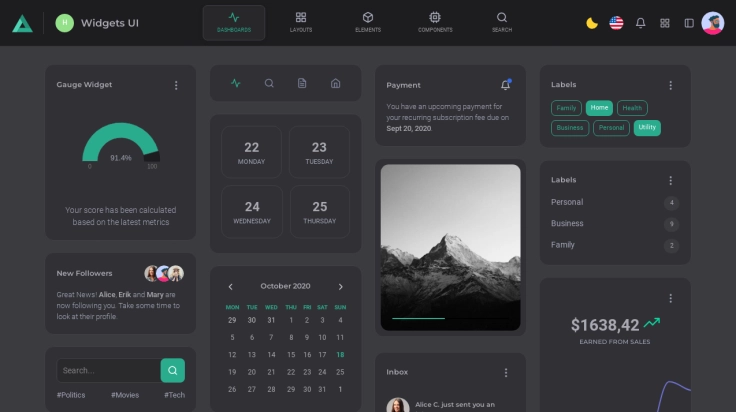Select the home icon in widget toolbar
The image size is (736, 412).
[x=335, y=83]
